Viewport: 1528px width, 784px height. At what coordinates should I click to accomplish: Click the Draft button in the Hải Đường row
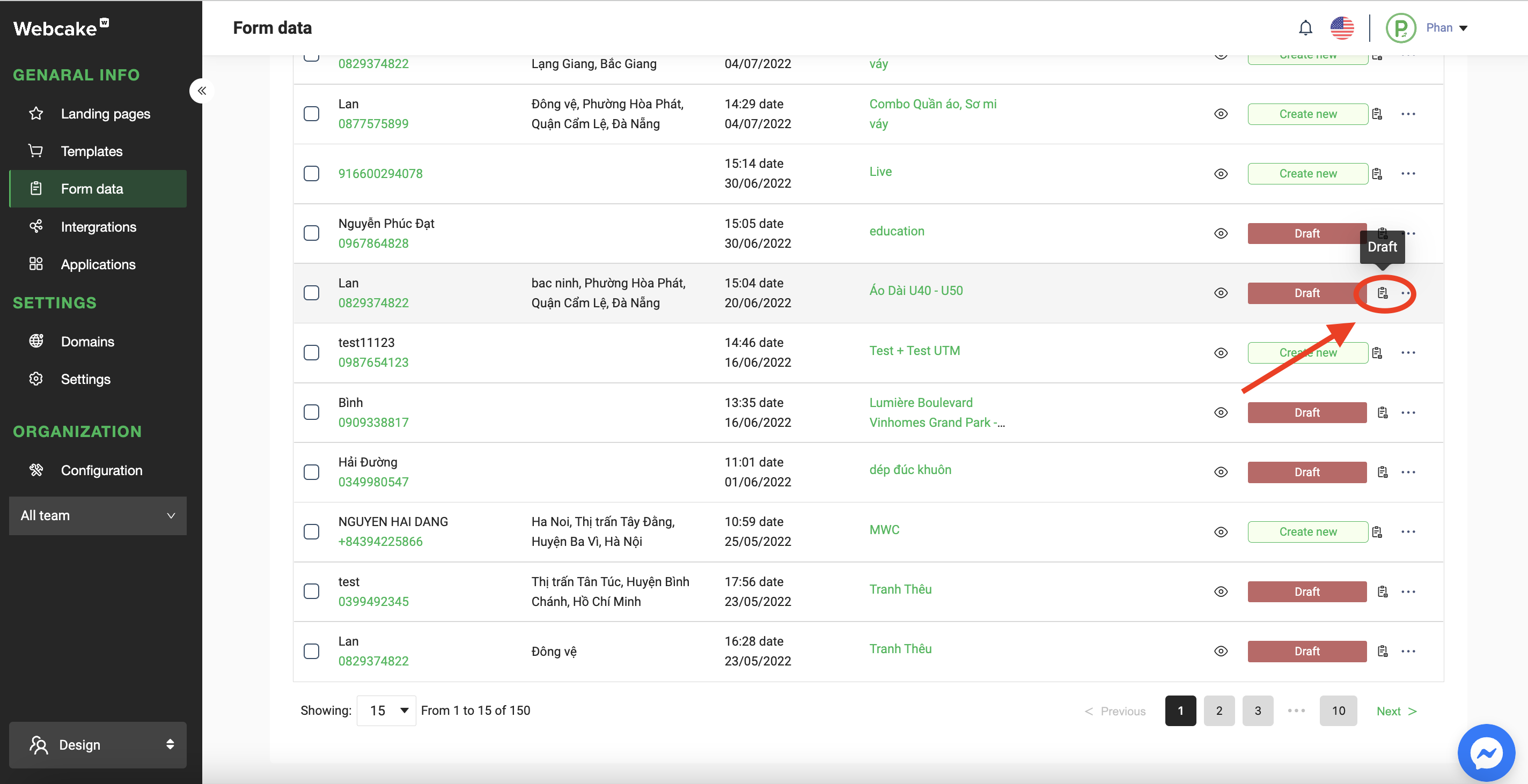pos(1307,472)
